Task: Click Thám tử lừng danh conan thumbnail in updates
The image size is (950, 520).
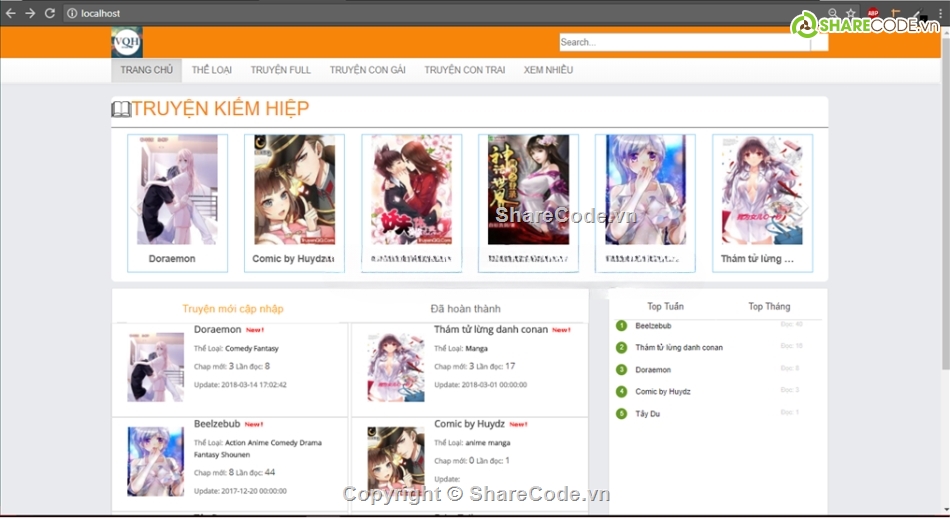Action: click(396, 367)
